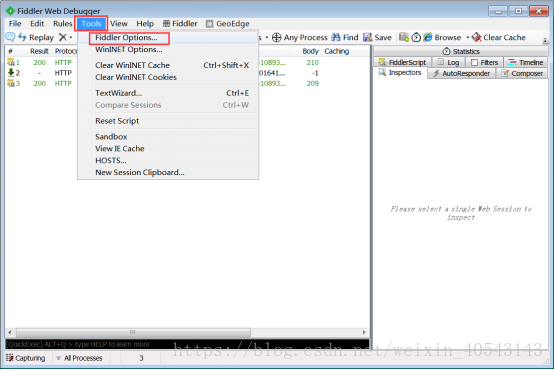The image size is (554, 370).
Task: Choose Reset Script in Tools menu
Action: point(117,121)
